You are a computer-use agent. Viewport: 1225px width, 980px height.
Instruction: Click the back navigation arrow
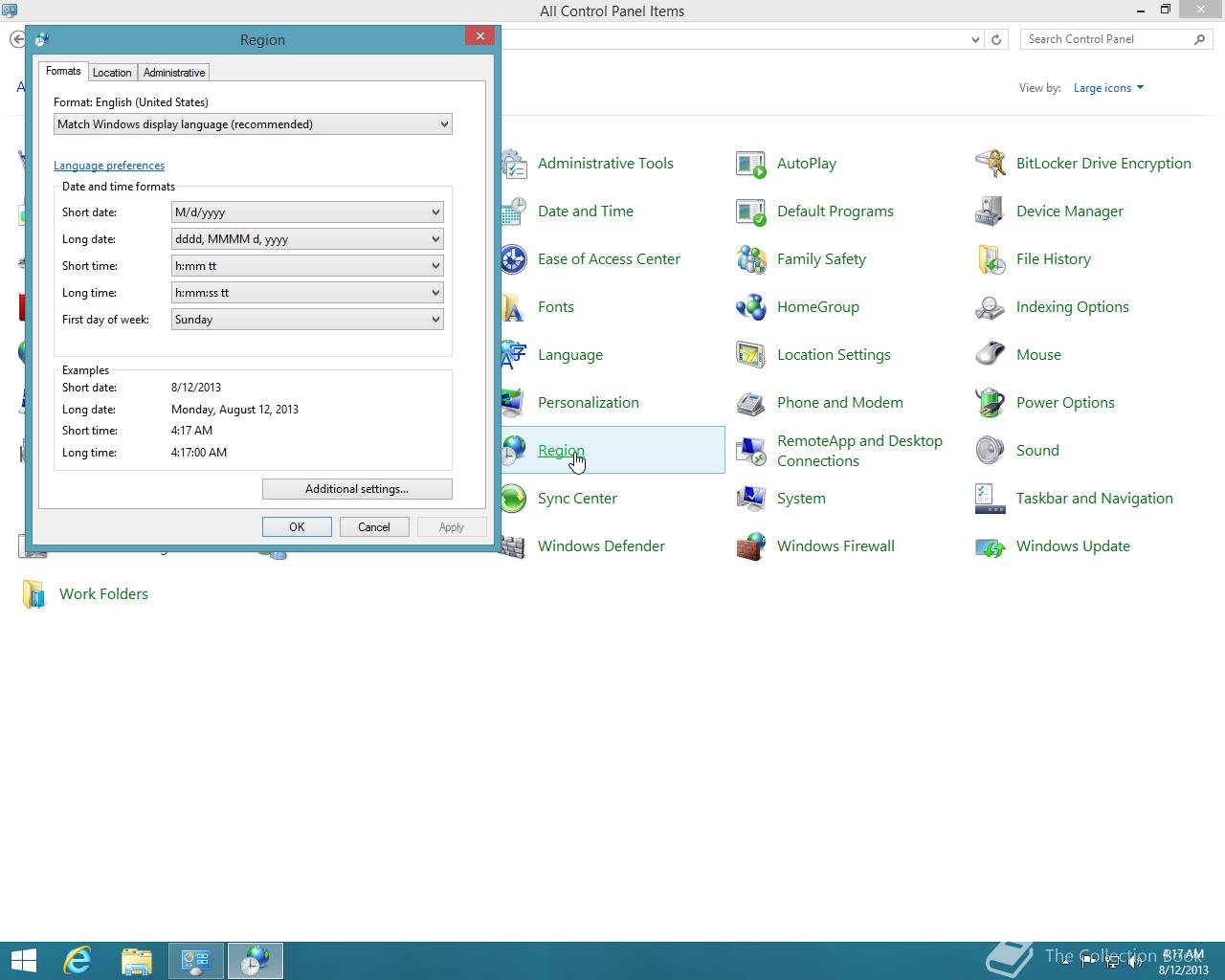tap(17, 39)
